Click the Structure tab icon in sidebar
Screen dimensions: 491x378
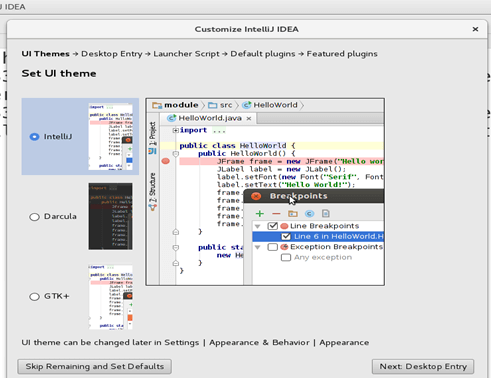pyautogui.click(x=153, y=208)
